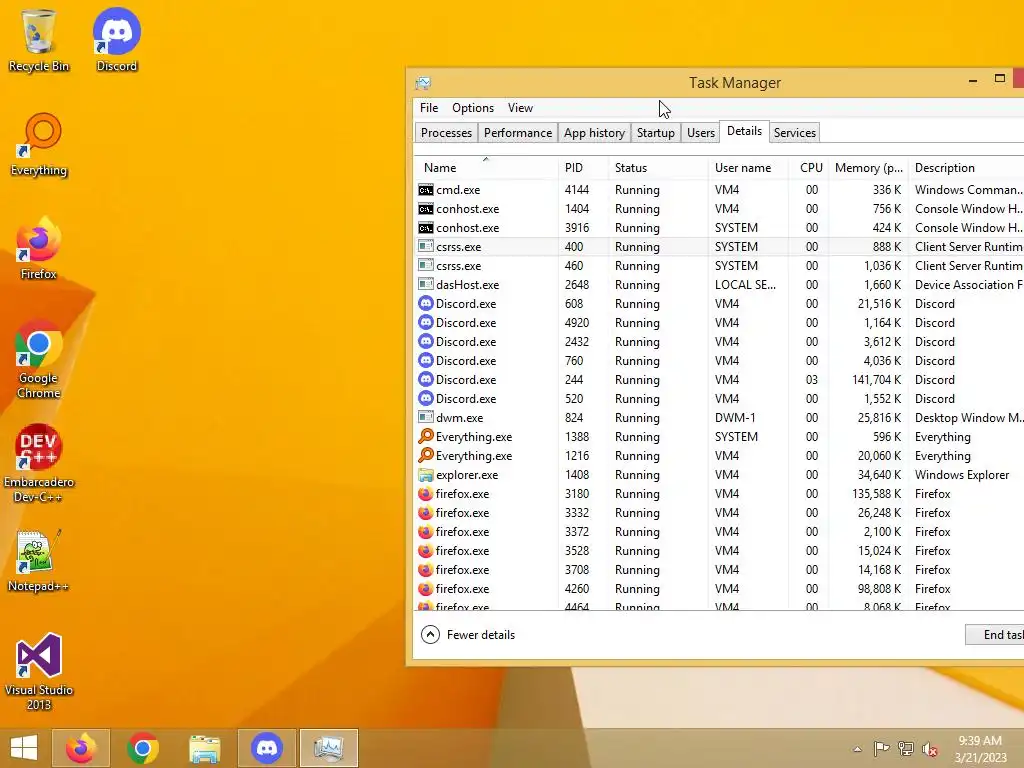
Task: Switch to the App history tab
Action: [x=594, y=133]
